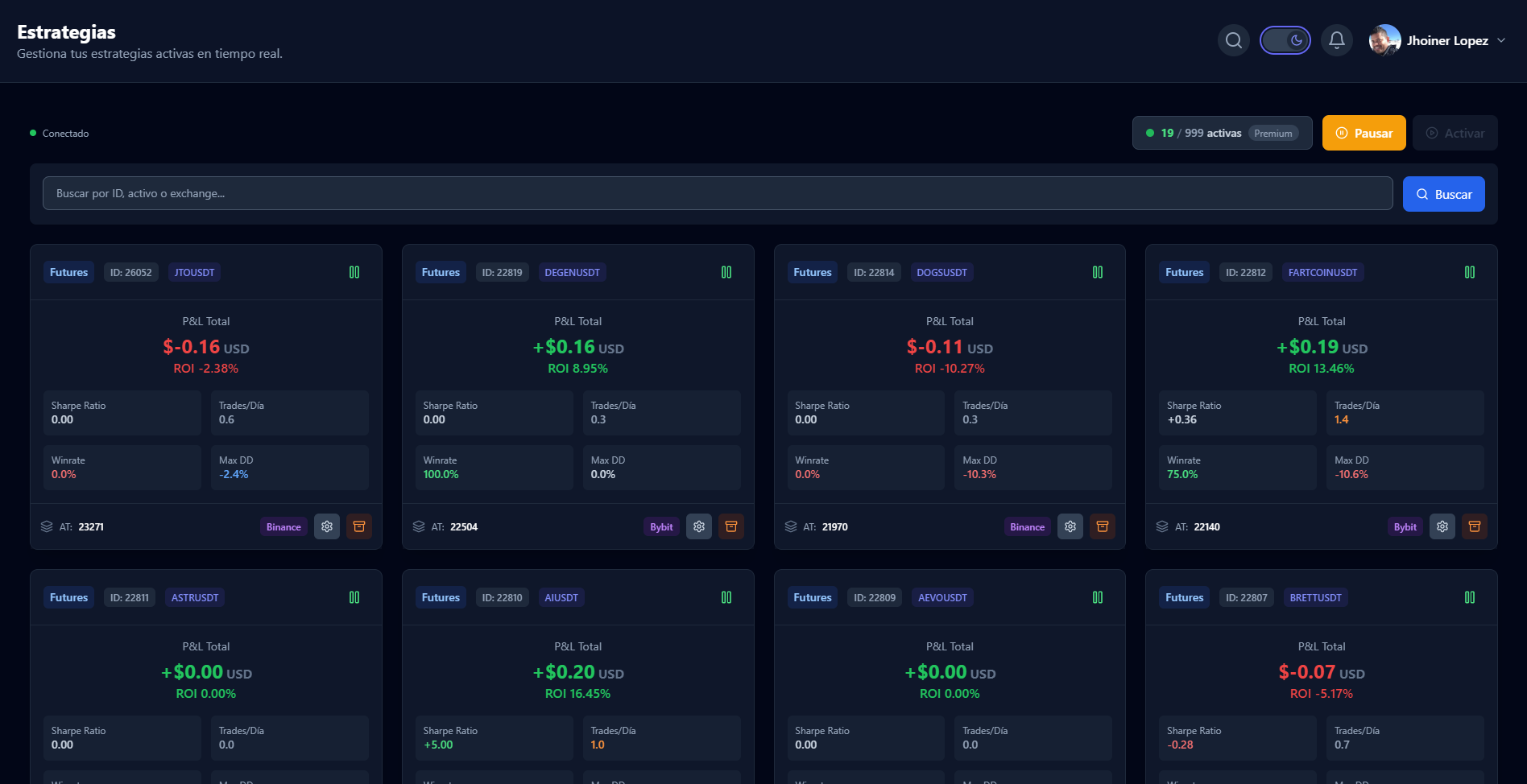This screenshot has width=1527, height=784.
Task: Select the BRETTUSDT symbol tag
Action: (x=1315, y=598)
